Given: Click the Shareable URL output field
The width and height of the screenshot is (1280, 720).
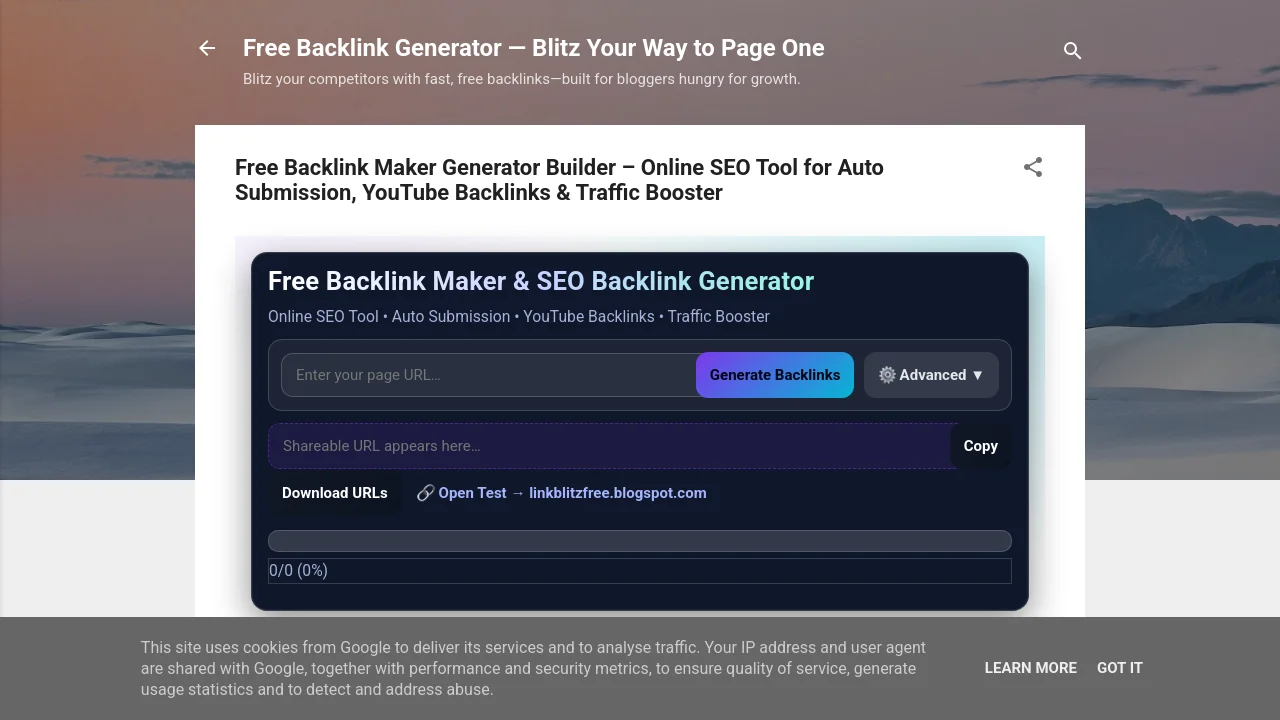Looking at the screenshot, I should pyautogui.click(x=609, y=446).
